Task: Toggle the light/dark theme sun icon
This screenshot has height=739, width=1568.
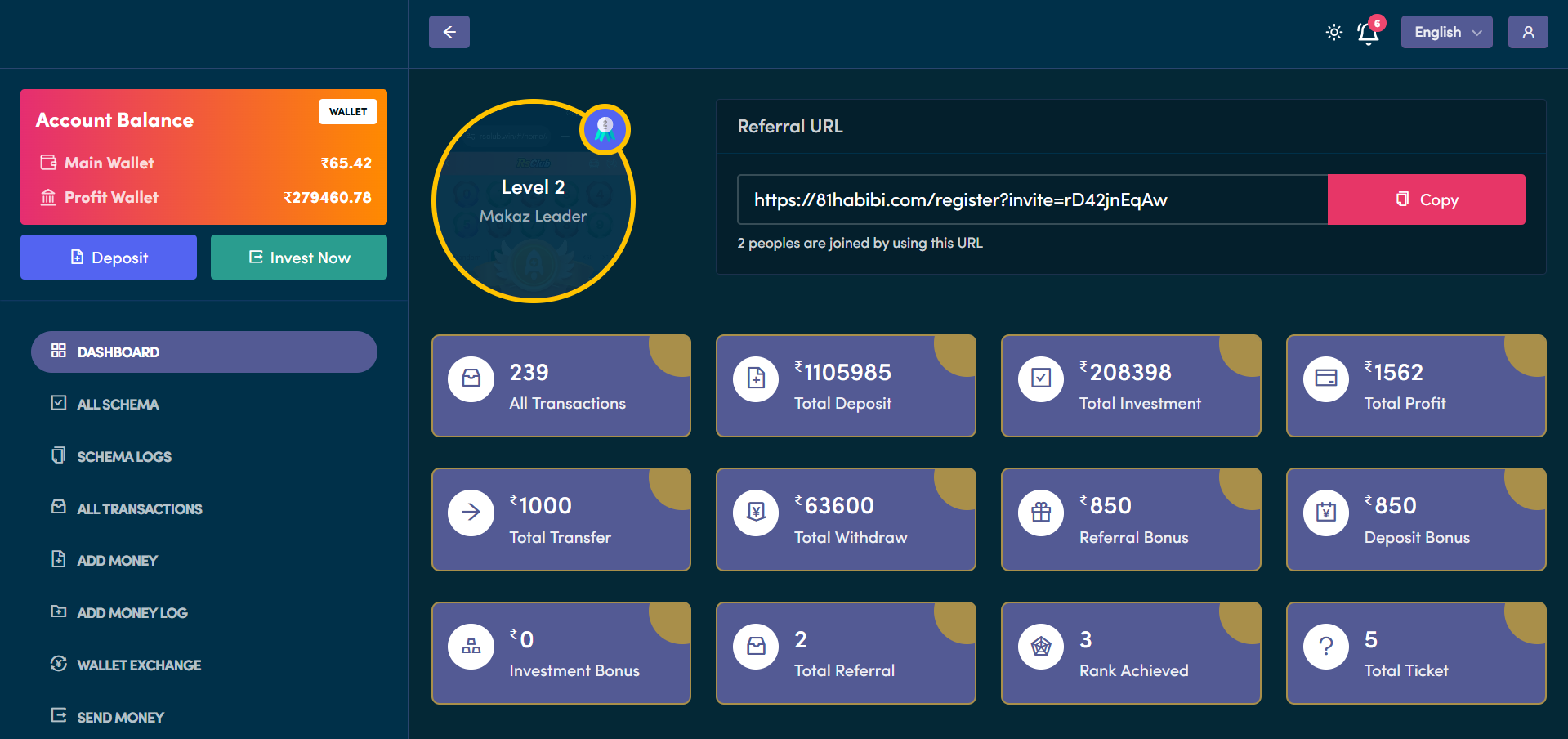Action: pos(1333,32)
